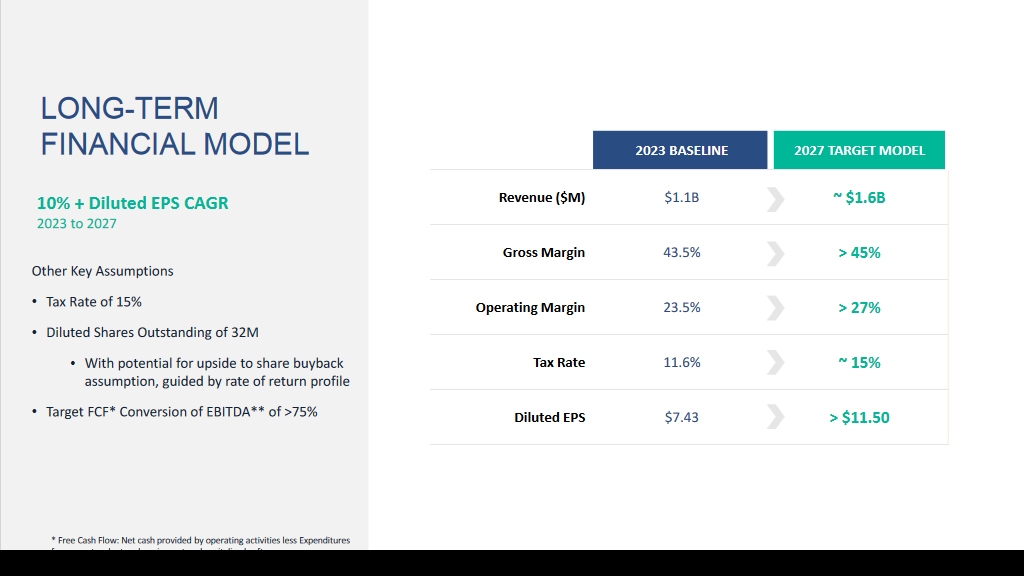Select the Diluted Shares Outstanding of 32M bullet
This screenshot has height=576, width=1024.
[152, 332]
